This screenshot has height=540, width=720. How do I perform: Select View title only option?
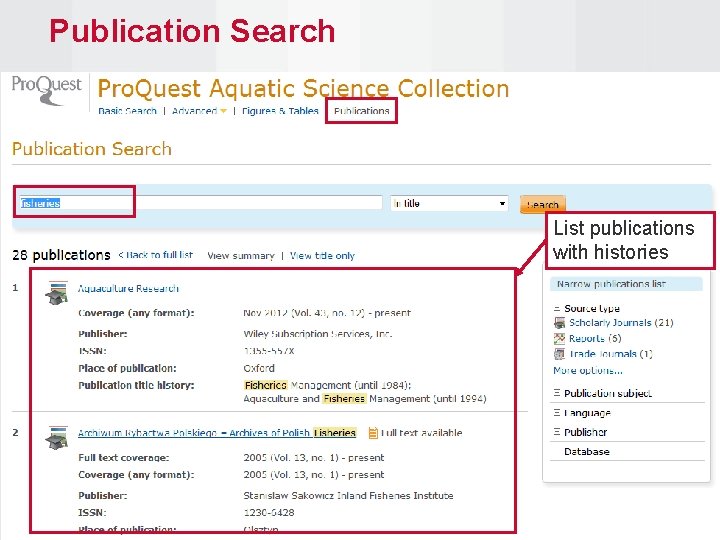[322, 256]
